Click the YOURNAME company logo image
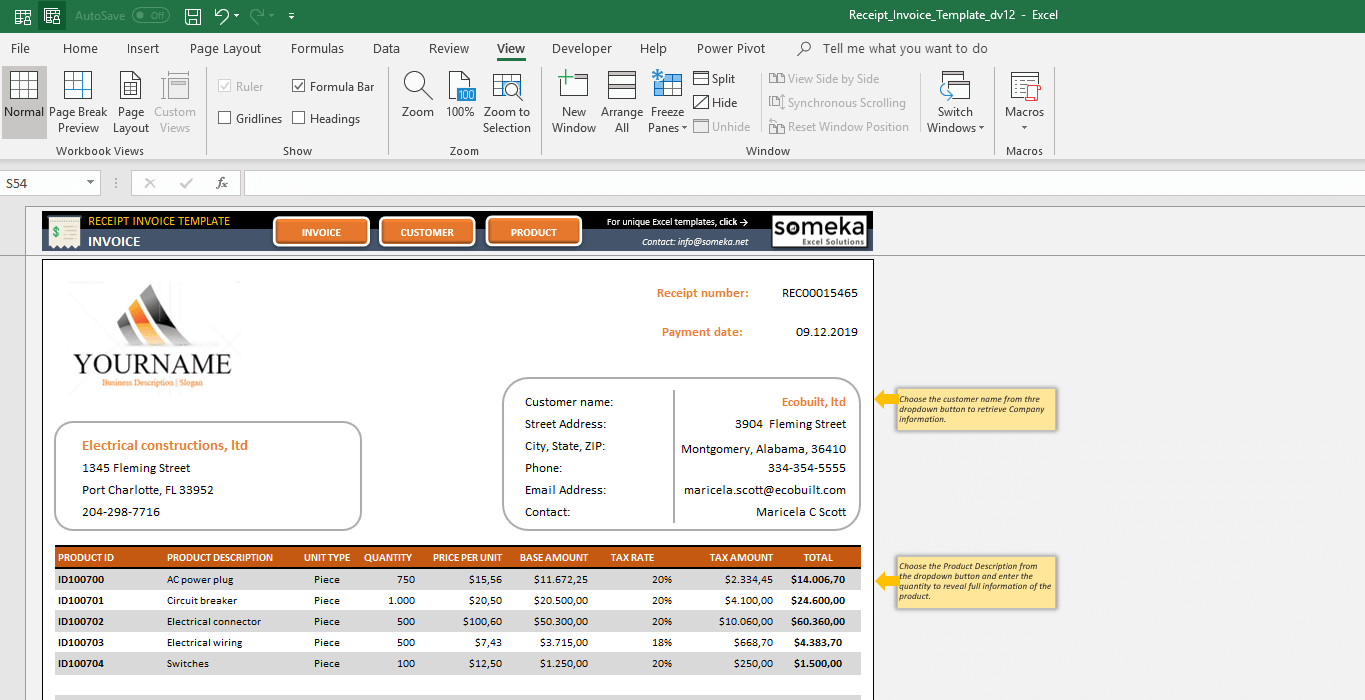The height and width of the screenshot is (700, 1365). click(x=153, y=338)
